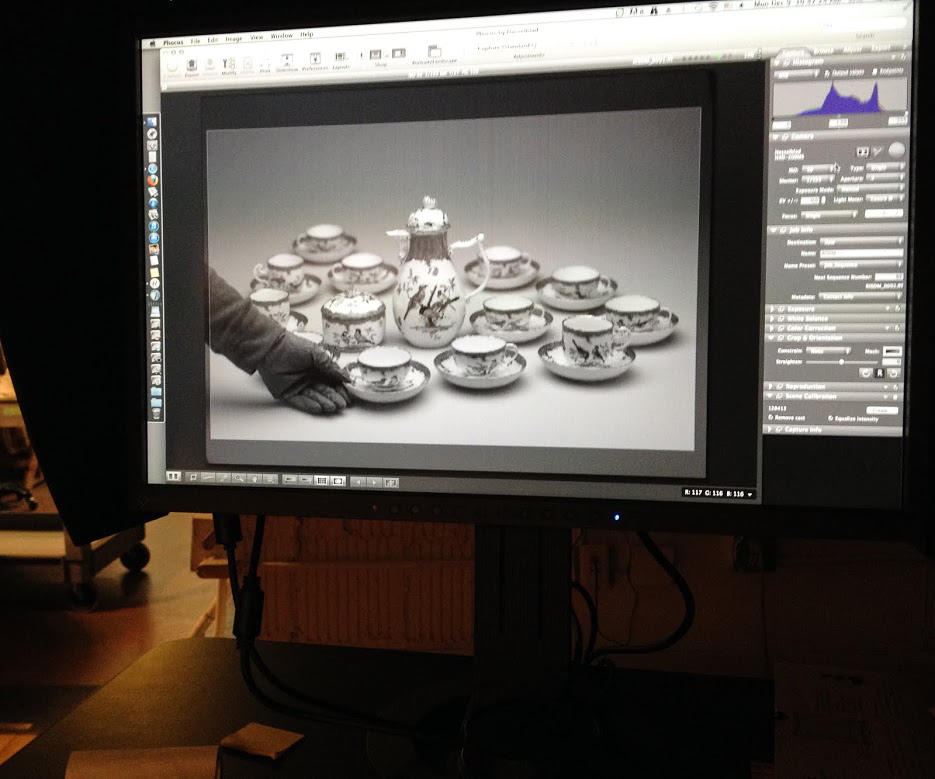
Task: Select the zoom magnifier tool below viewer
Action: pos(240,479)
